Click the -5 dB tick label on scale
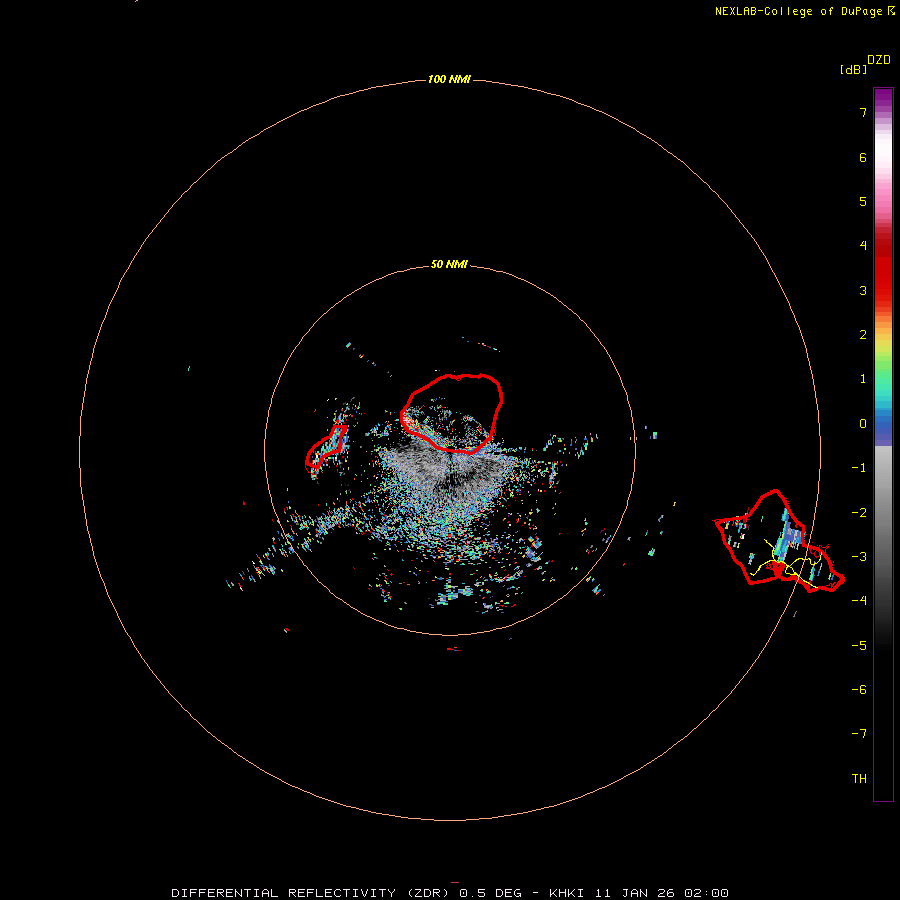This screenshot has height=900, width=900. click(x=859, y=646)
